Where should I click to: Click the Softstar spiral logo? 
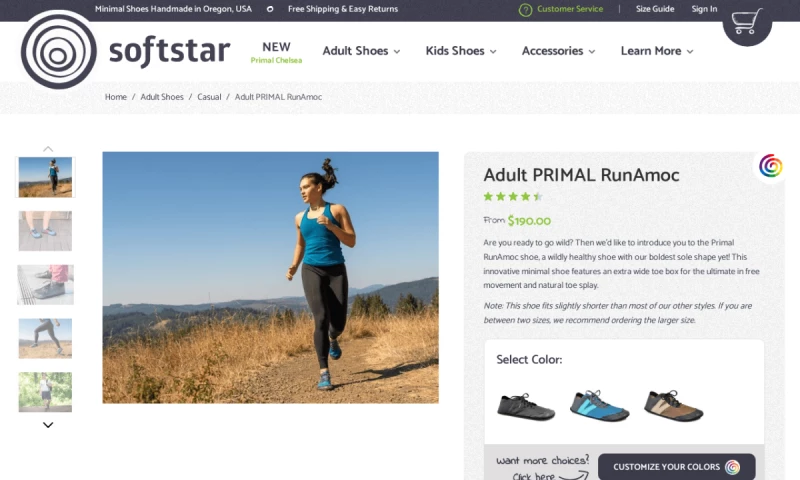pos(58,50)
